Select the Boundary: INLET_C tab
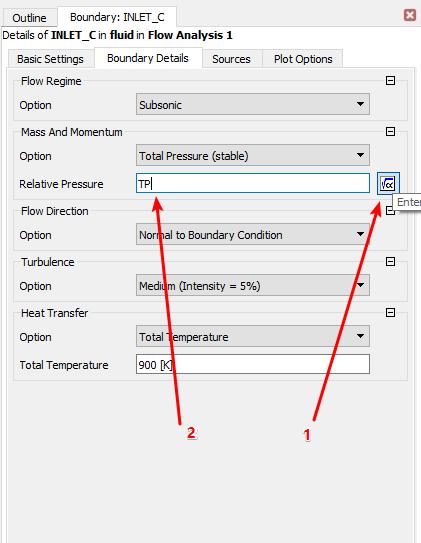Viewport: 421px width, 543px height. (117, 17)
